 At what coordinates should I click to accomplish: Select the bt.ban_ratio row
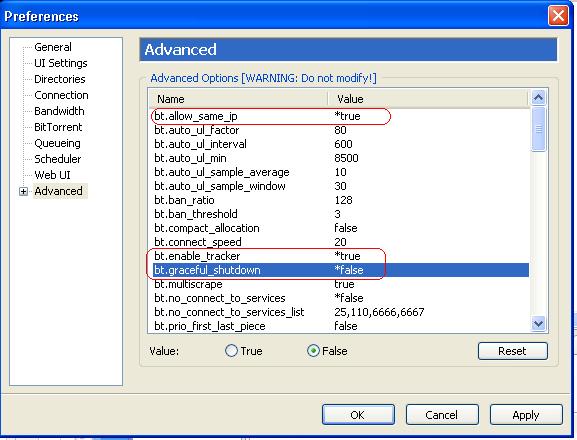point(341,200)
